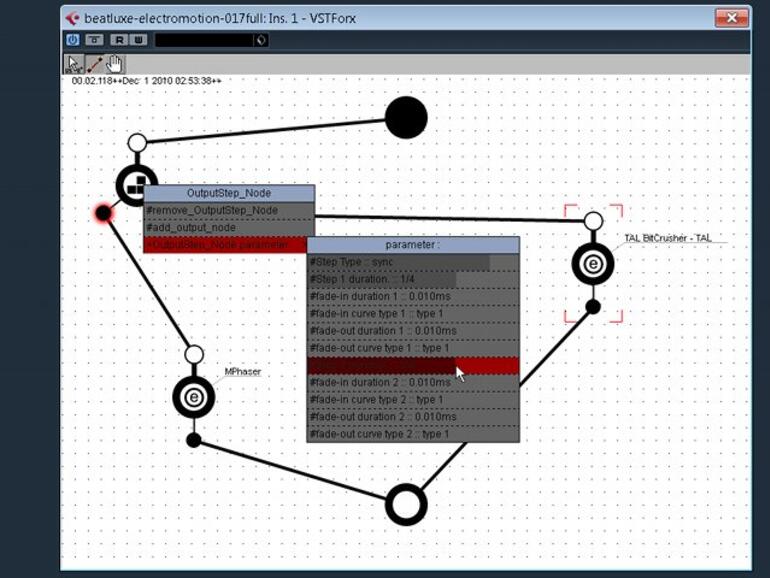
Task: Enable Write automation (W) button
Action: (139, 40)
